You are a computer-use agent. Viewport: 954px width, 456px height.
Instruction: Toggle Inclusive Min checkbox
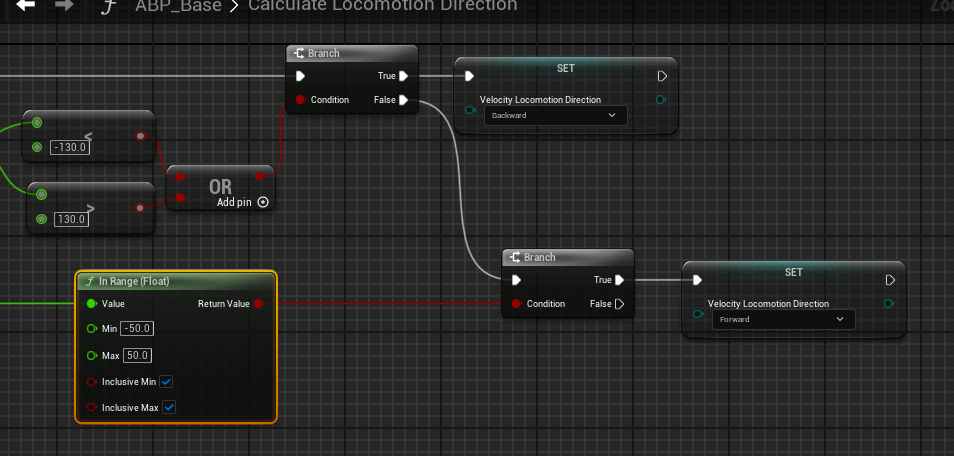165,382
